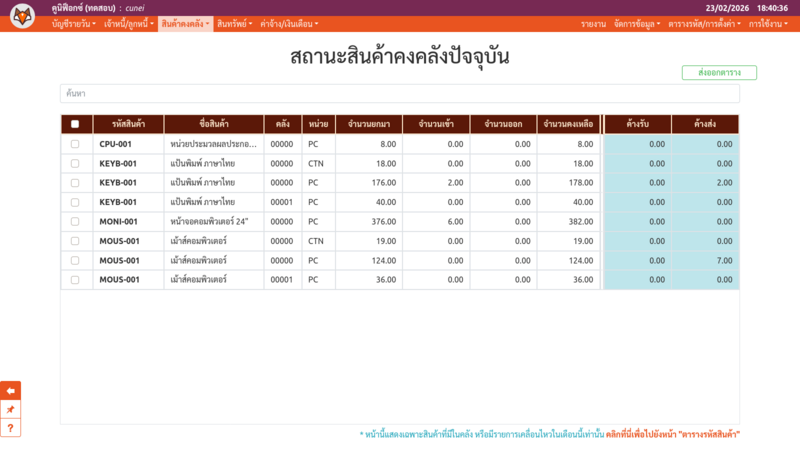The height and width of the screenshot is (450, 800).
Task: Open the ตารางรหัส/การตั้งค่า dropdown menu
Action: 704,24
